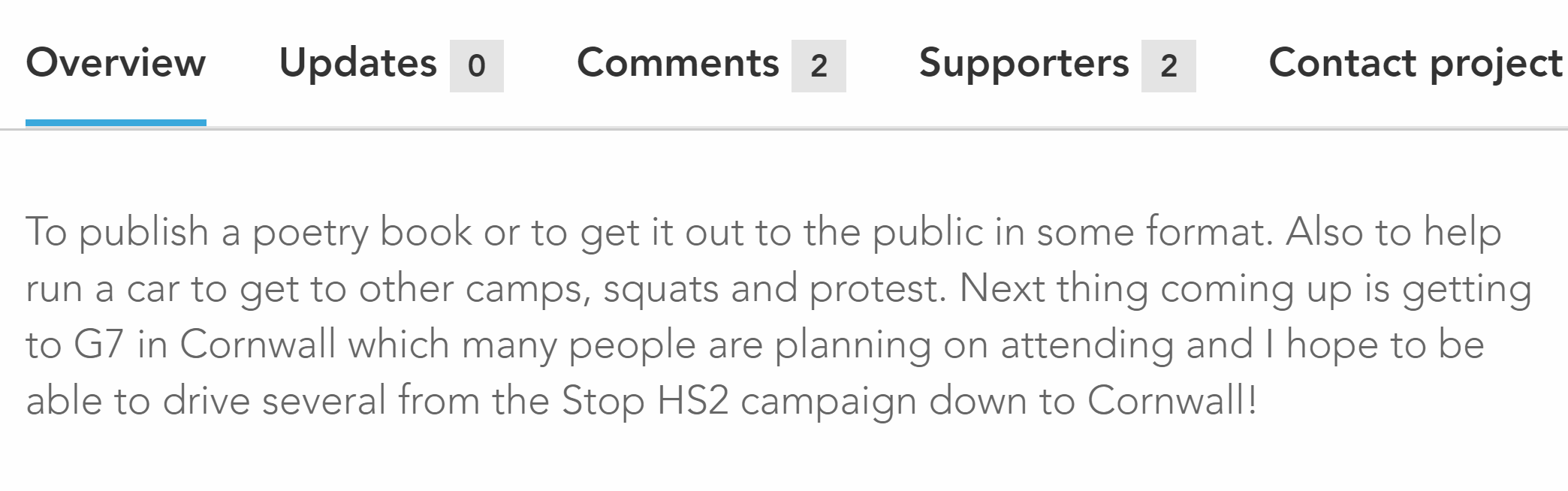Click the word "protest." in the description

pos(877,289)
